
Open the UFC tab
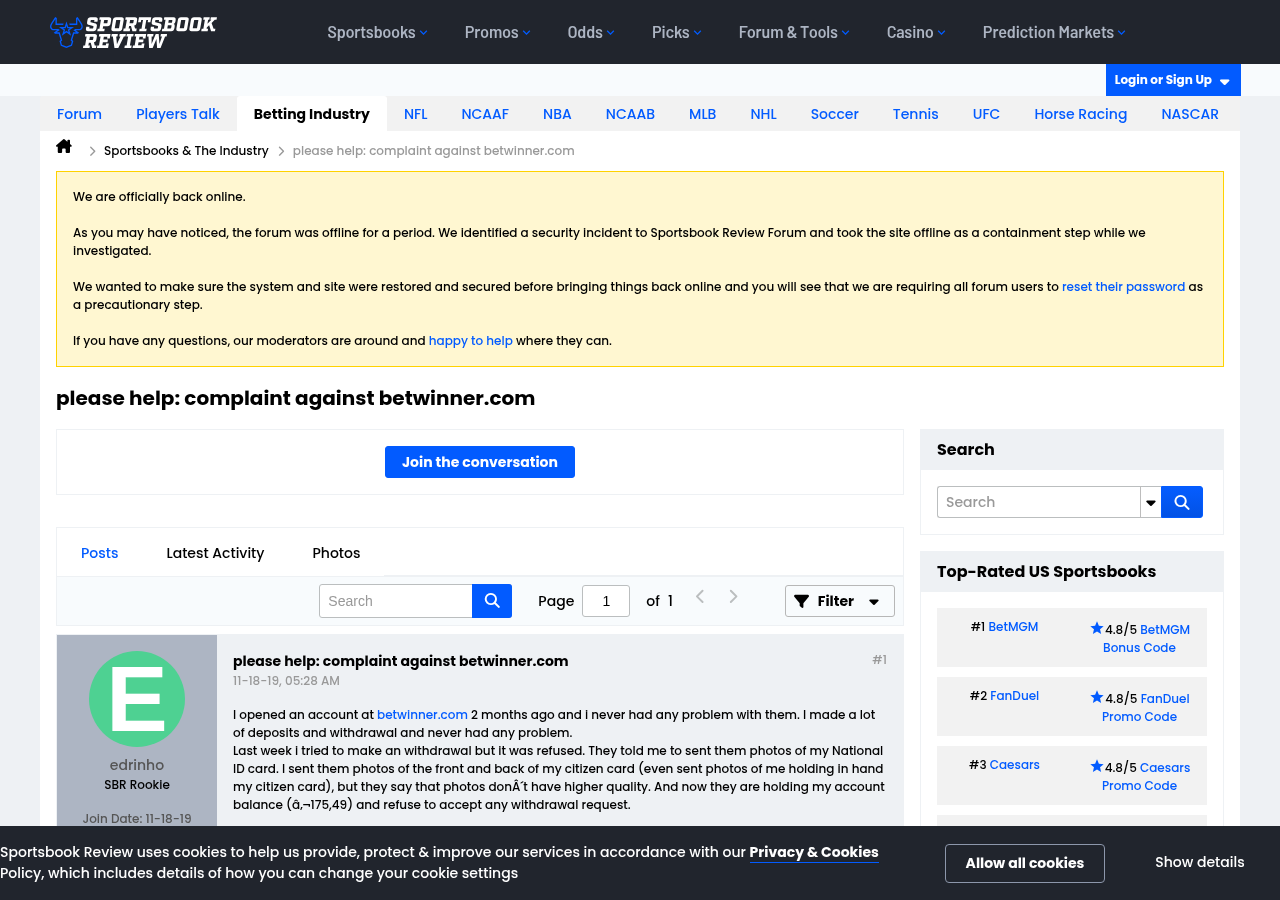pyautogui.click(x=986, y=114)
